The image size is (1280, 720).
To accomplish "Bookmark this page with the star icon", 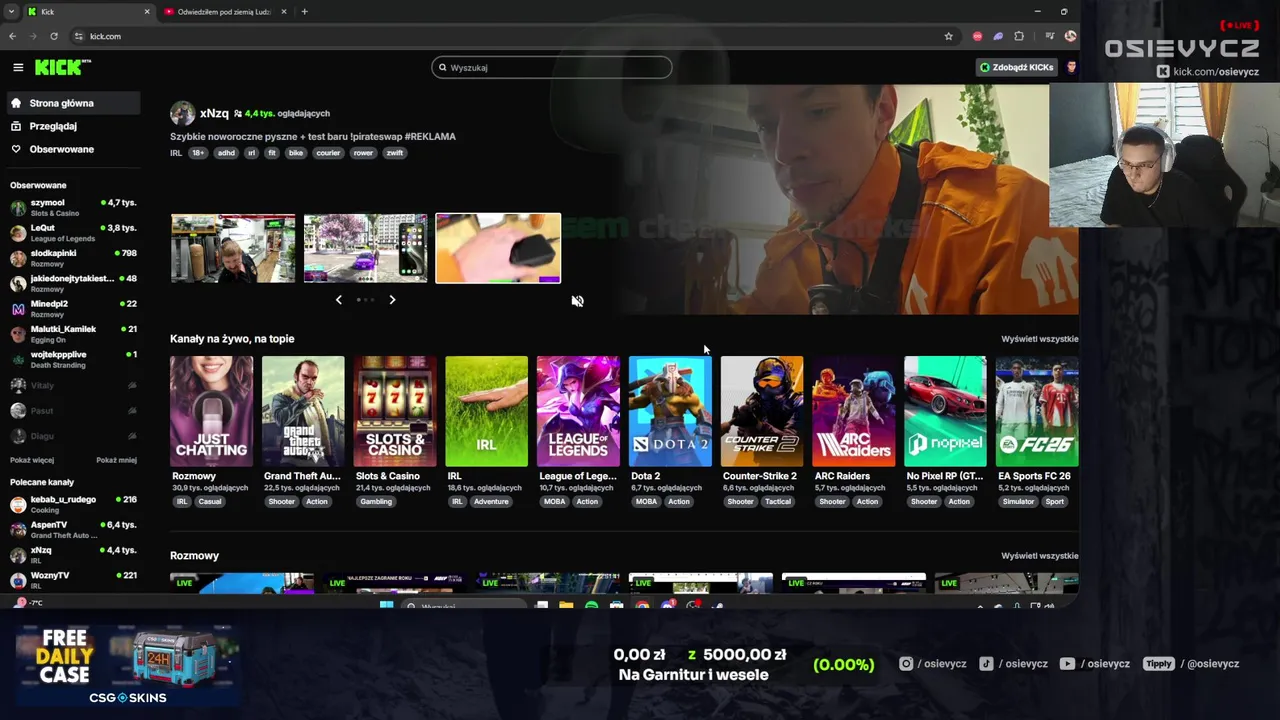I will coord(949,36).
